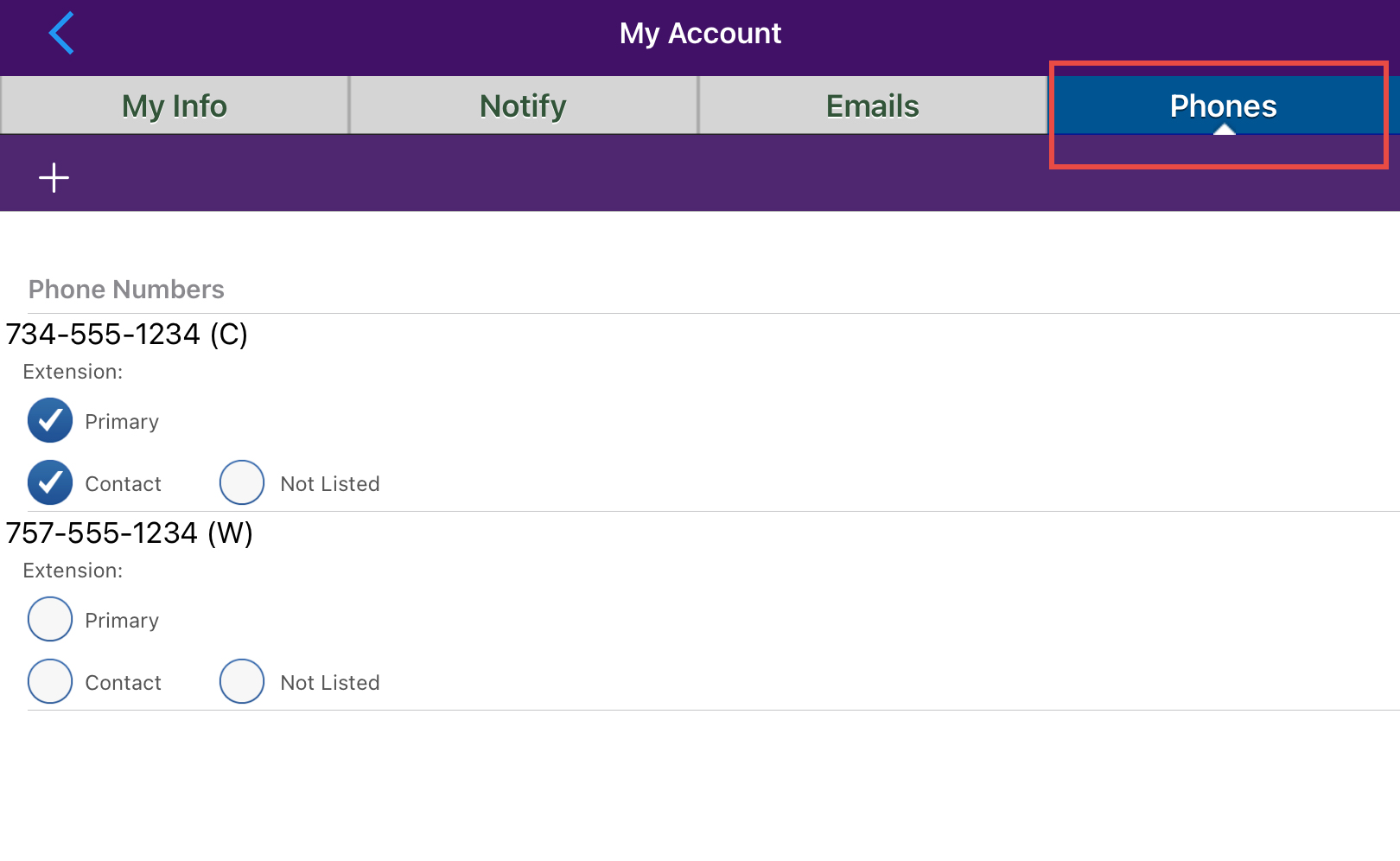Go to the Emails tab

click(x=872, y=105)
